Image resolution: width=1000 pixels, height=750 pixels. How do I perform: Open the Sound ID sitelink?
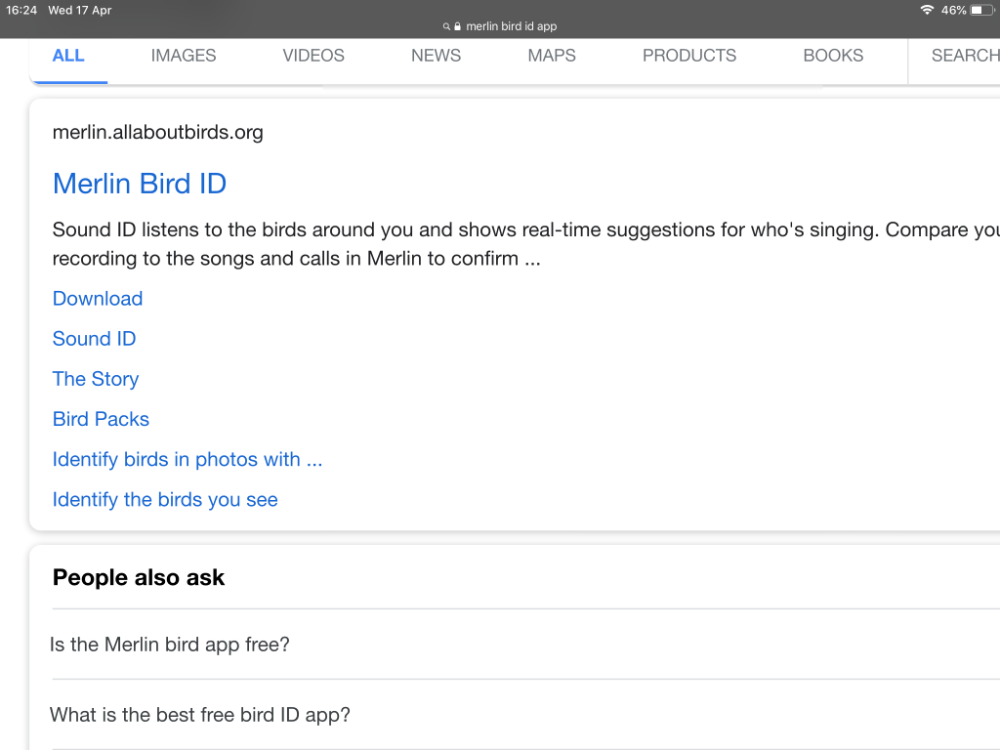click(x=94, y=339)
